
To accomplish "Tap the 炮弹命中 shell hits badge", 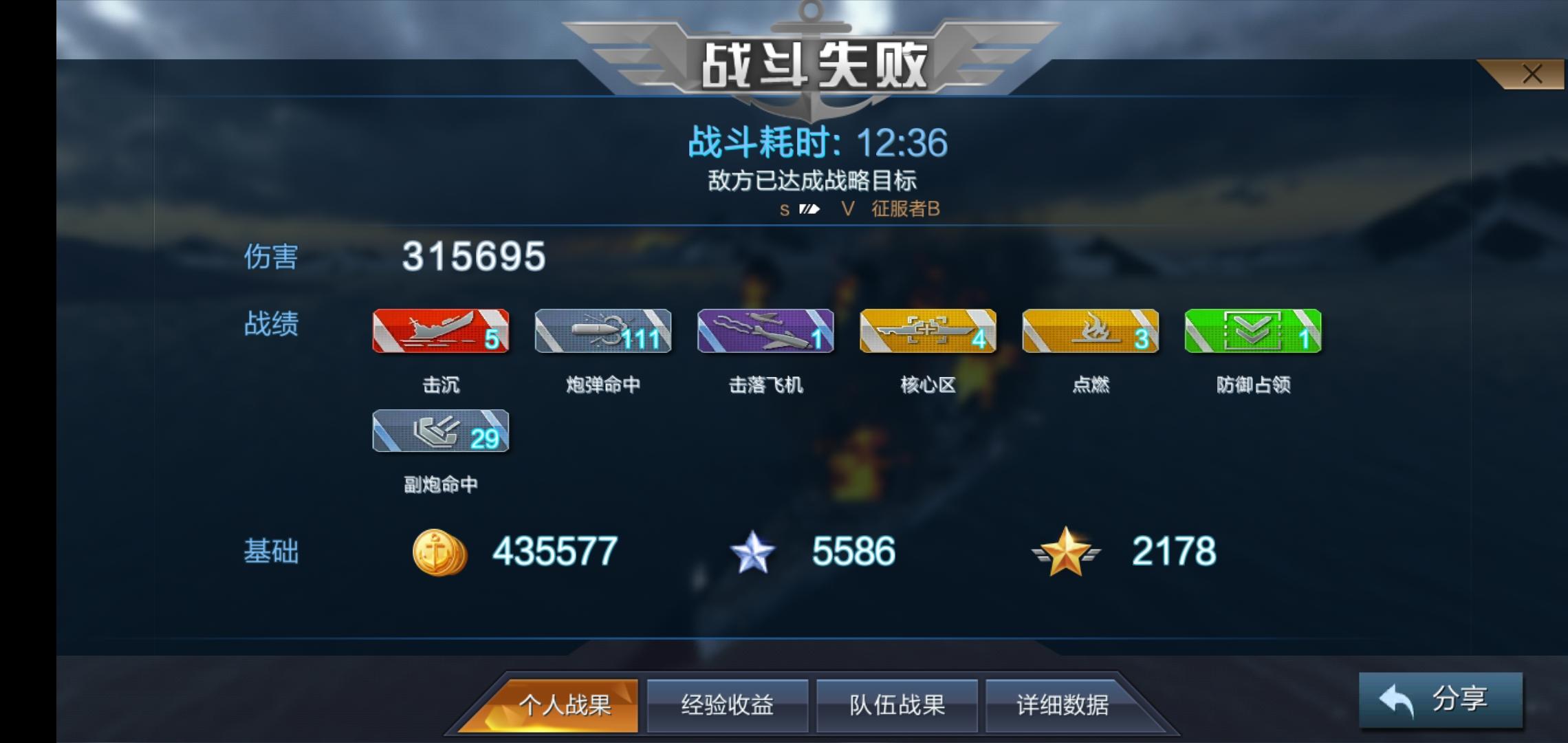I will (x=603, y=331).
